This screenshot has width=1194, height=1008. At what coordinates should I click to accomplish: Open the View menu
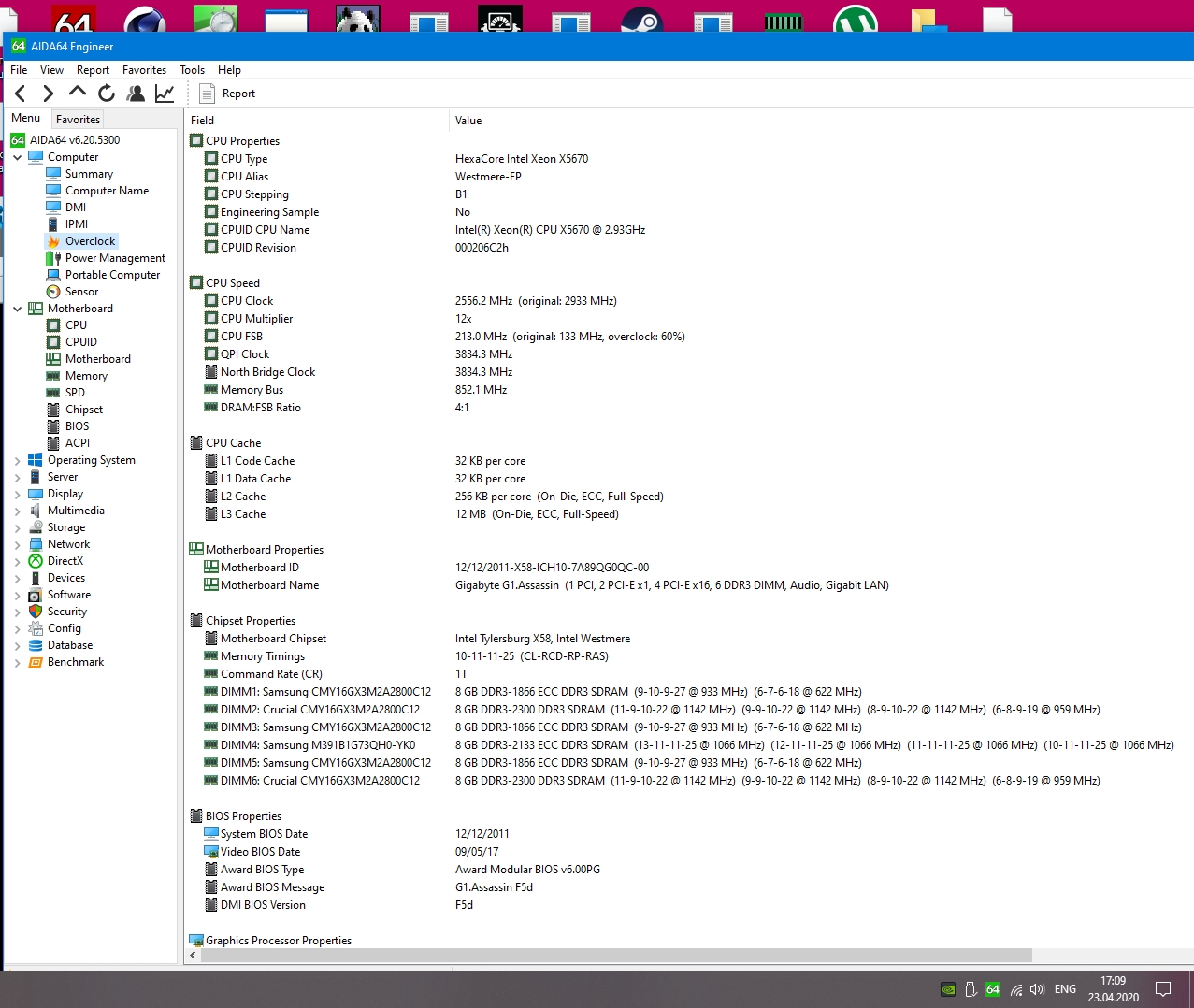click(x=51, y=70)
